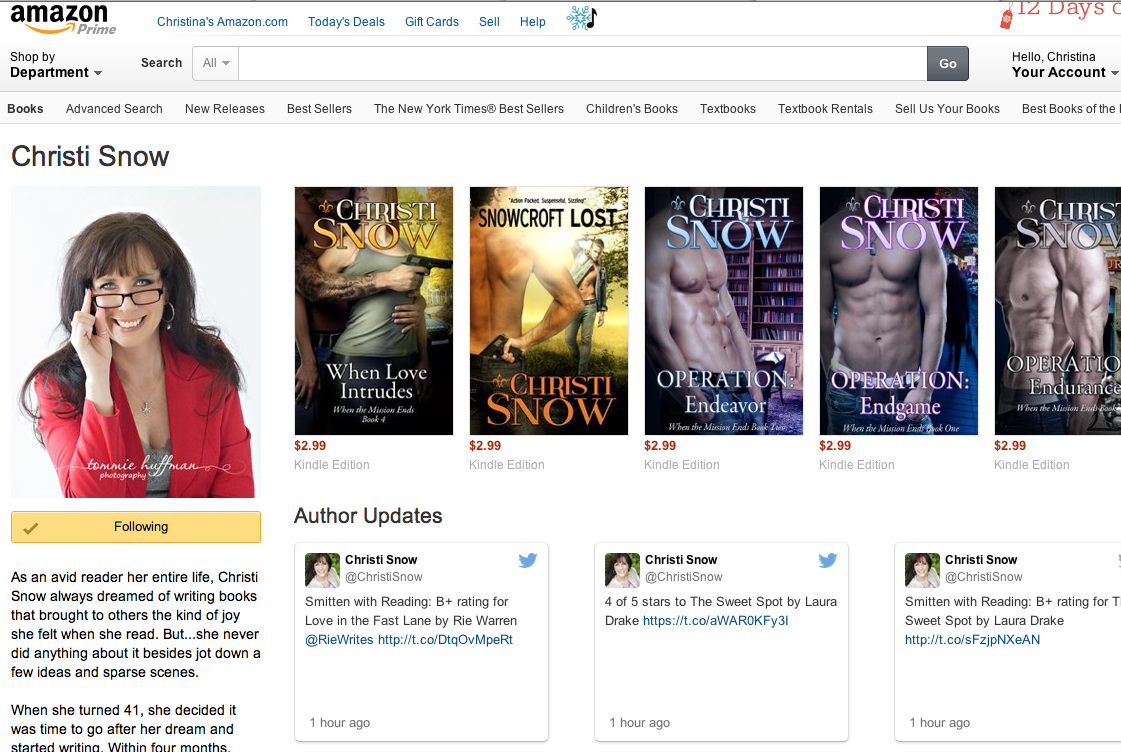1121x752 pixels.
Task: Open the Best Sellers books tab
Action: click(x=319, y=109)
